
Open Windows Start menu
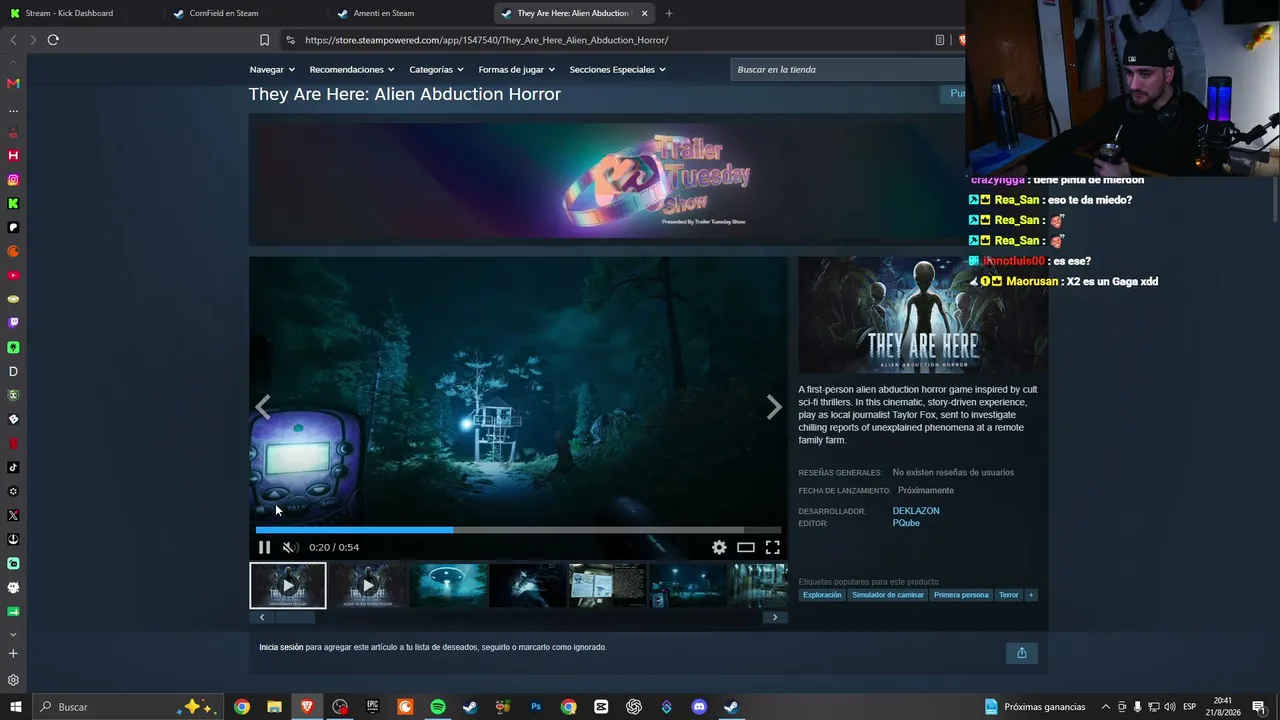pyautogui.click(x=16, y=707)
